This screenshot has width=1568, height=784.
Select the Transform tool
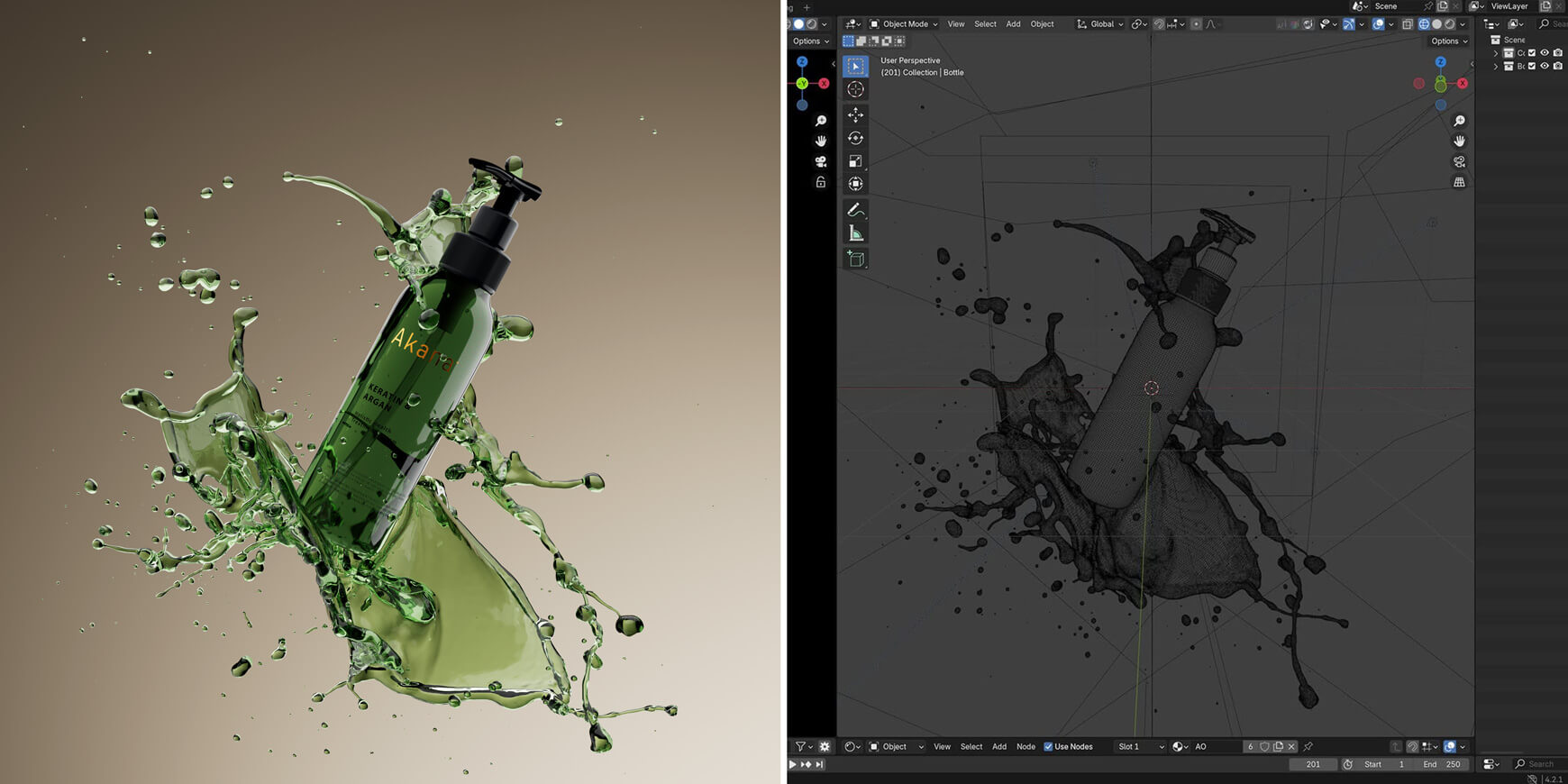855,183
